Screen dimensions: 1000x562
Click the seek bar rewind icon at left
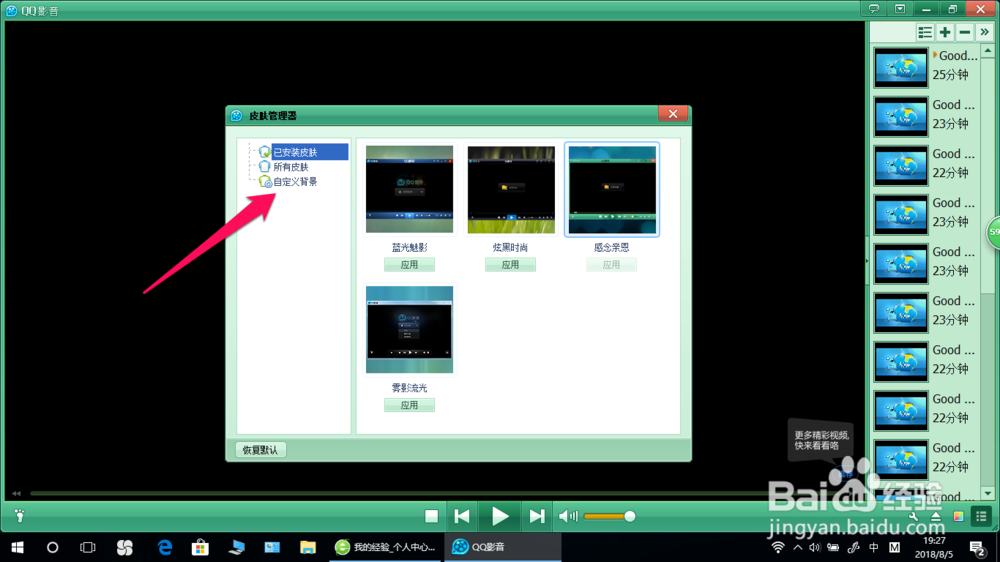[17, 493]
